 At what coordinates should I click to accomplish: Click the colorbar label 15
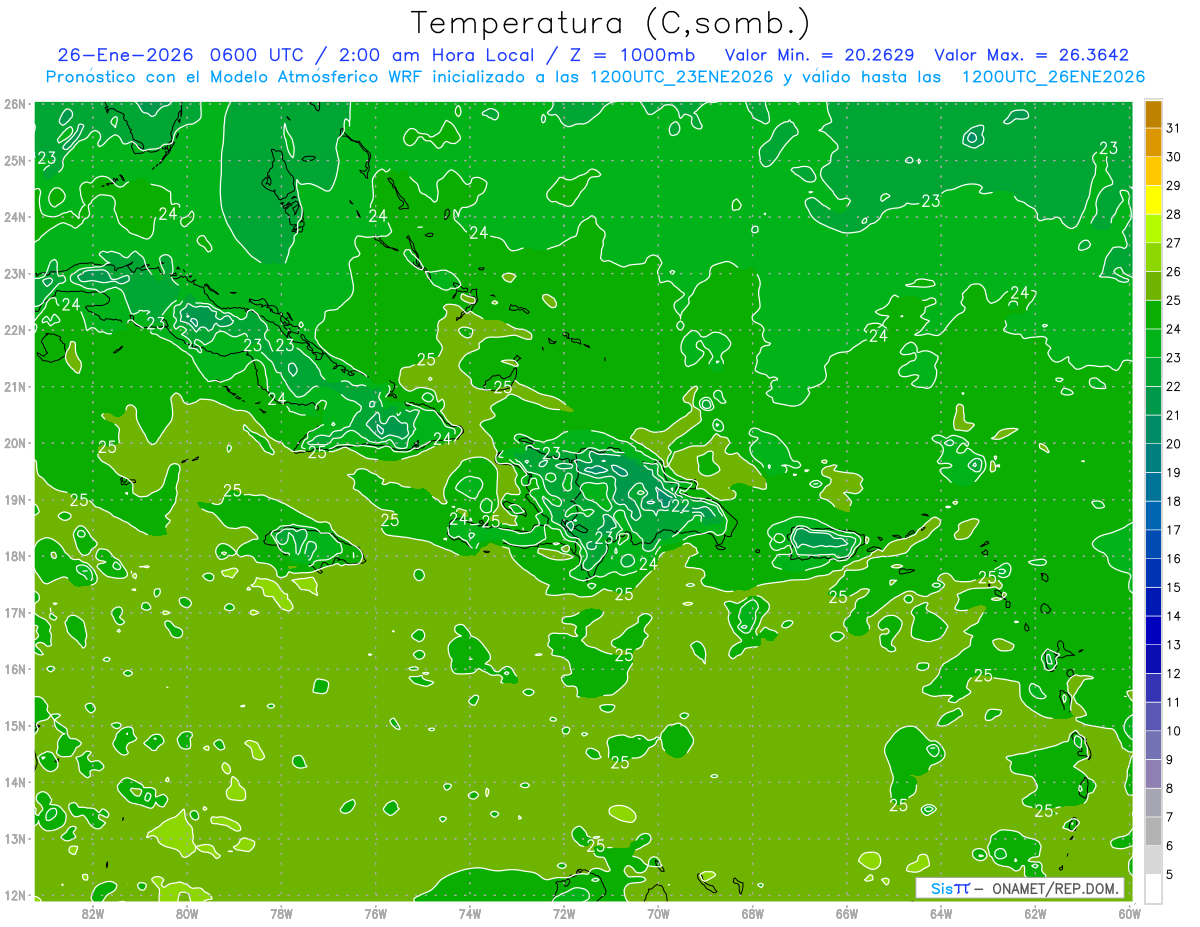point(1173,587)
